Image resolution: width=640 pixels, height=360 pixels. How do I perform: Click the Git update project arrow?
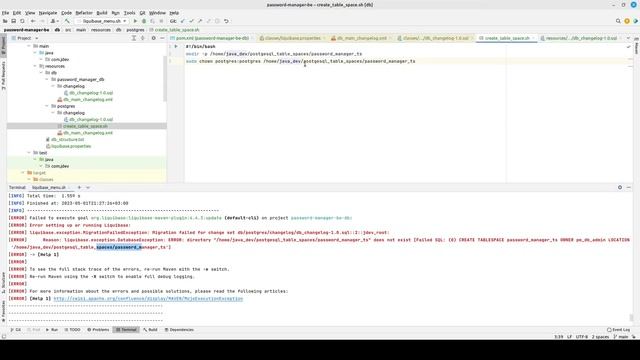[x=182, y=21]
